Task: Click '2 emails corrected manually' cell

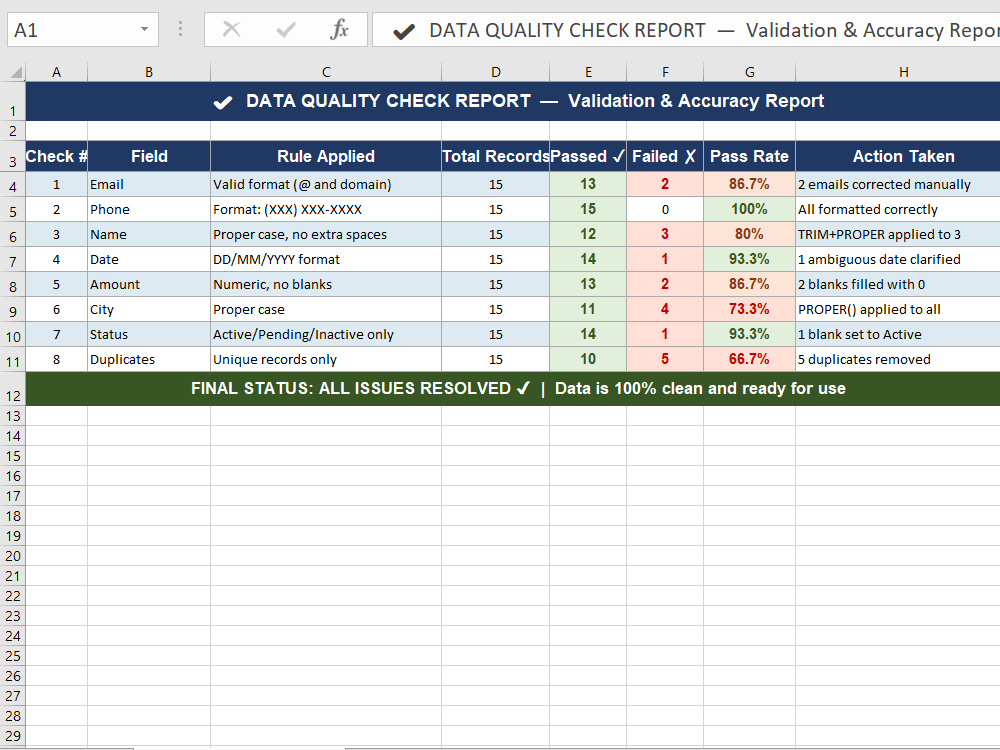Action: [x=898, y=184]
